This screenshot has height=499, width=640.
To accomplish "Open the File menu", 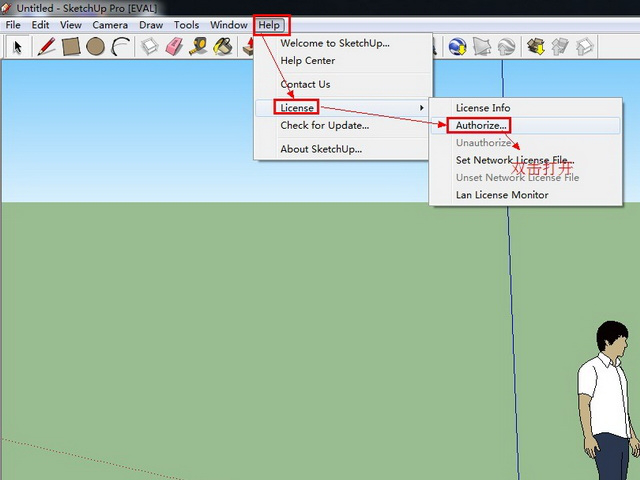I will click(13, 25).
